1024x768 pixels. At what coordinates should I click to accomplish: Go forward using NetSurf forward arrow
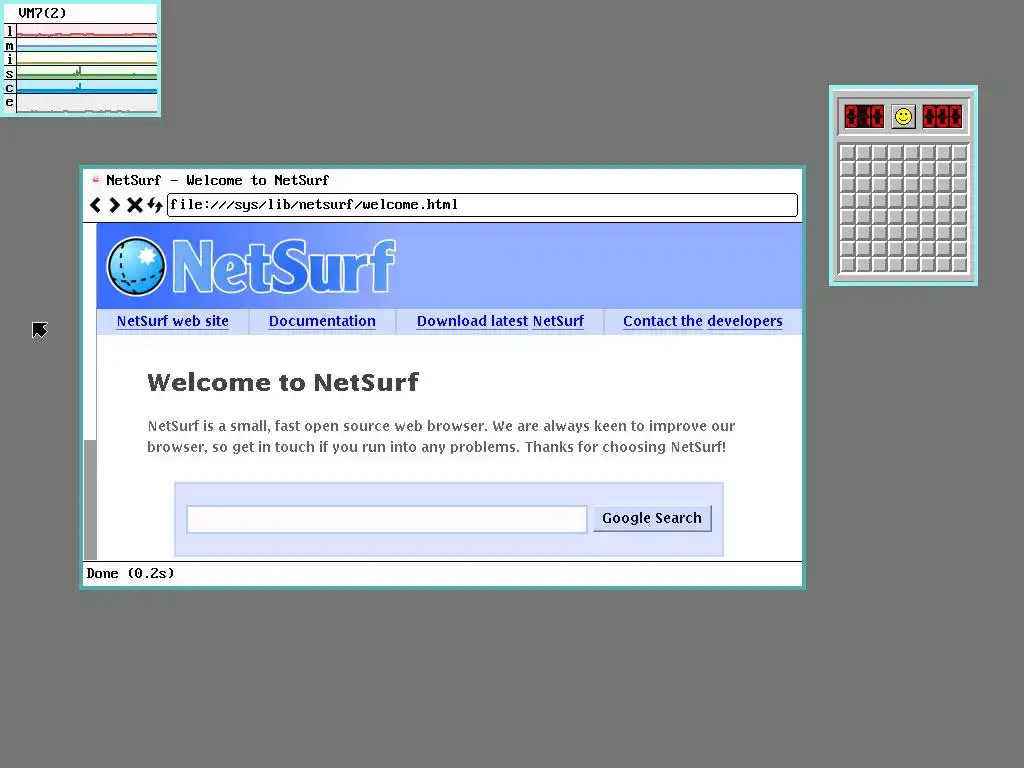(114, 205)
